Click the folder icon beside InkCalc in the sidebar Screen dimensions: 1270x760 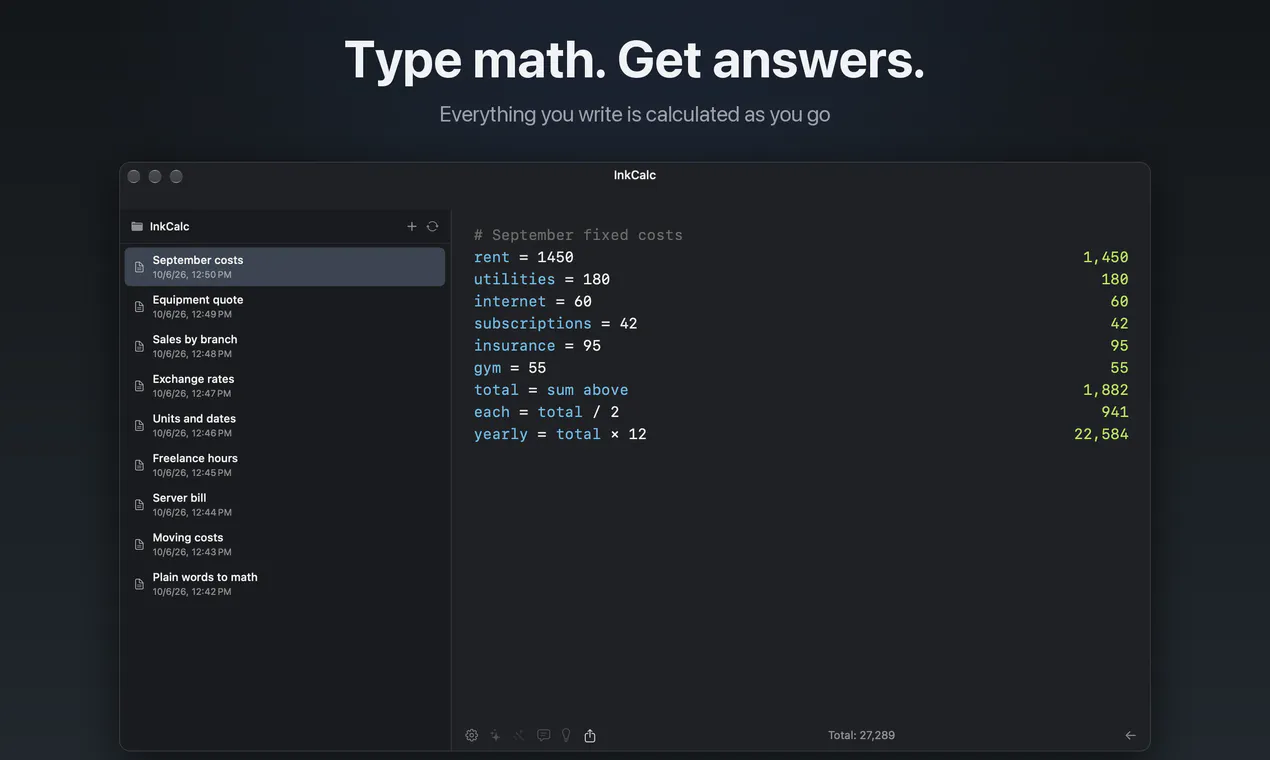pyautogui.click(x=137, y=226)
